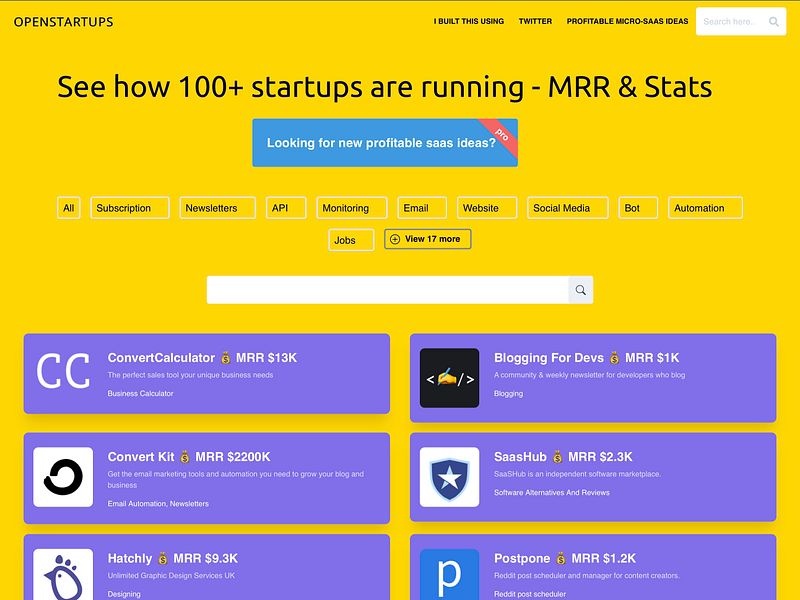
Task: Select the Subscription category filter
Action: tap(130, 208)
